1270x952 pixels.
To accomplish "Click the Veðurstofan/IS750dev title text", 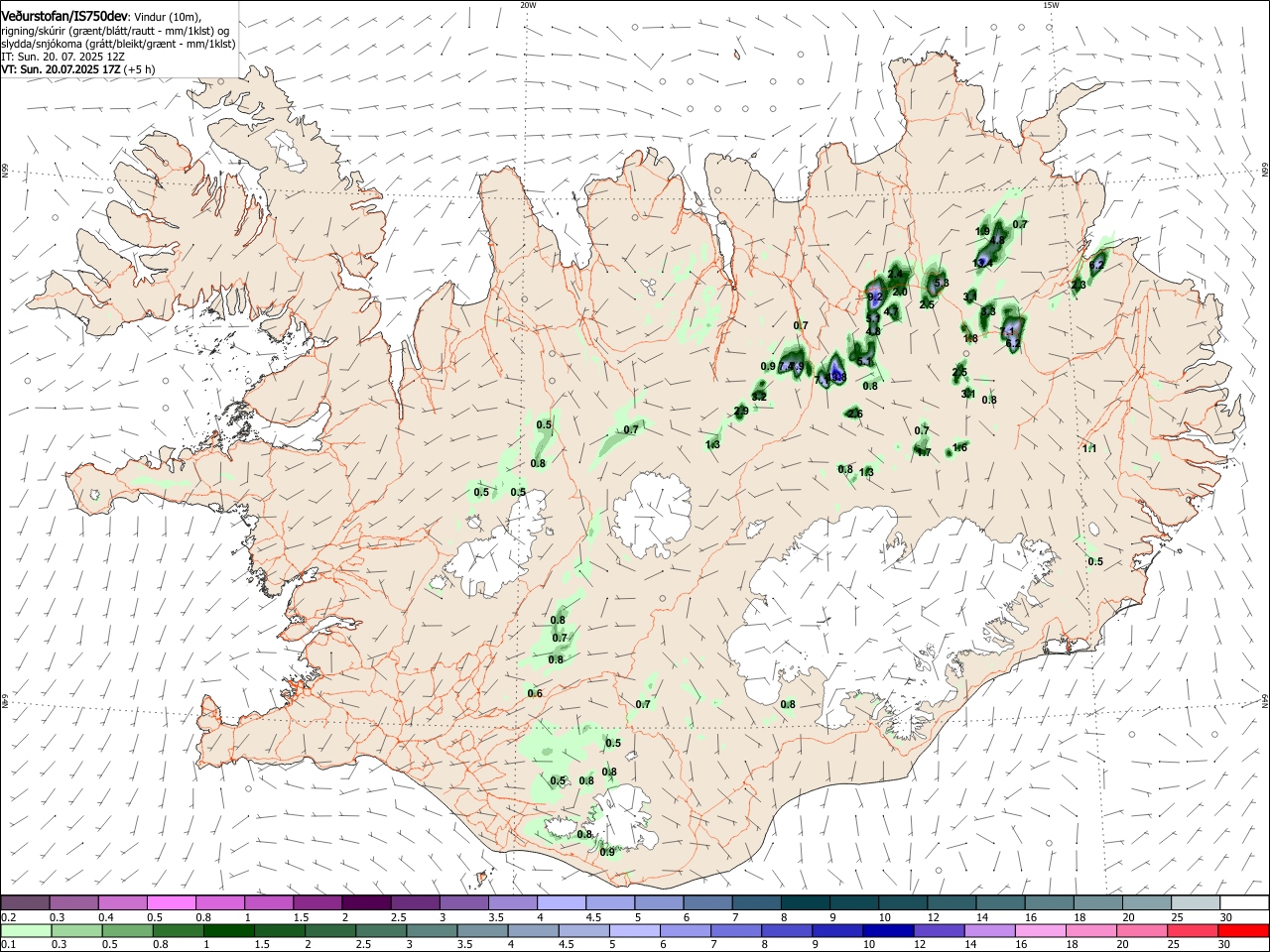I will tap(64, 17).
